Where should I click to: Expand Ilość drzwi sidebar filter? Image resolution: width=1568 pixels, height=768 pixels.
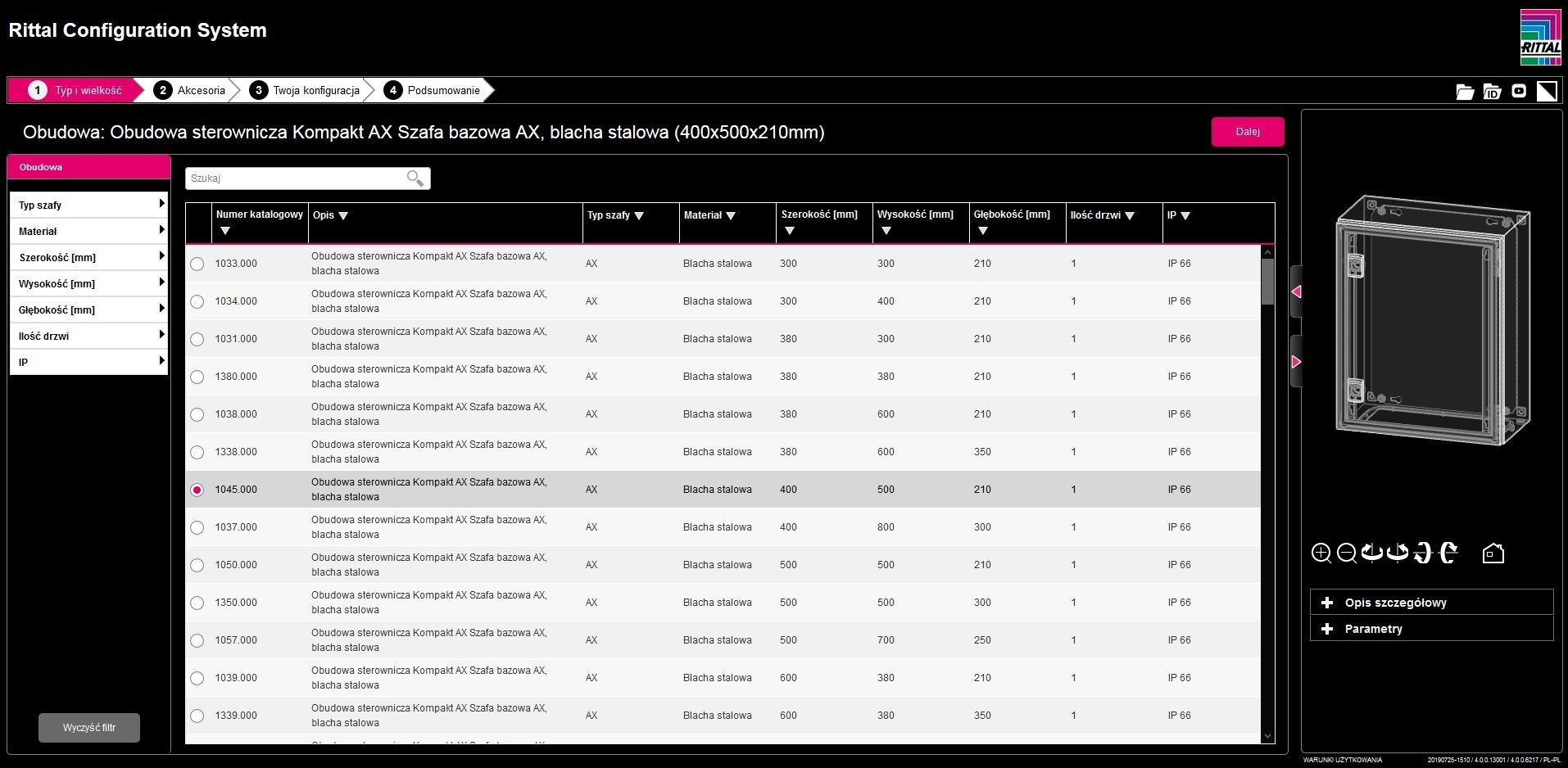(x=89, y=336)
